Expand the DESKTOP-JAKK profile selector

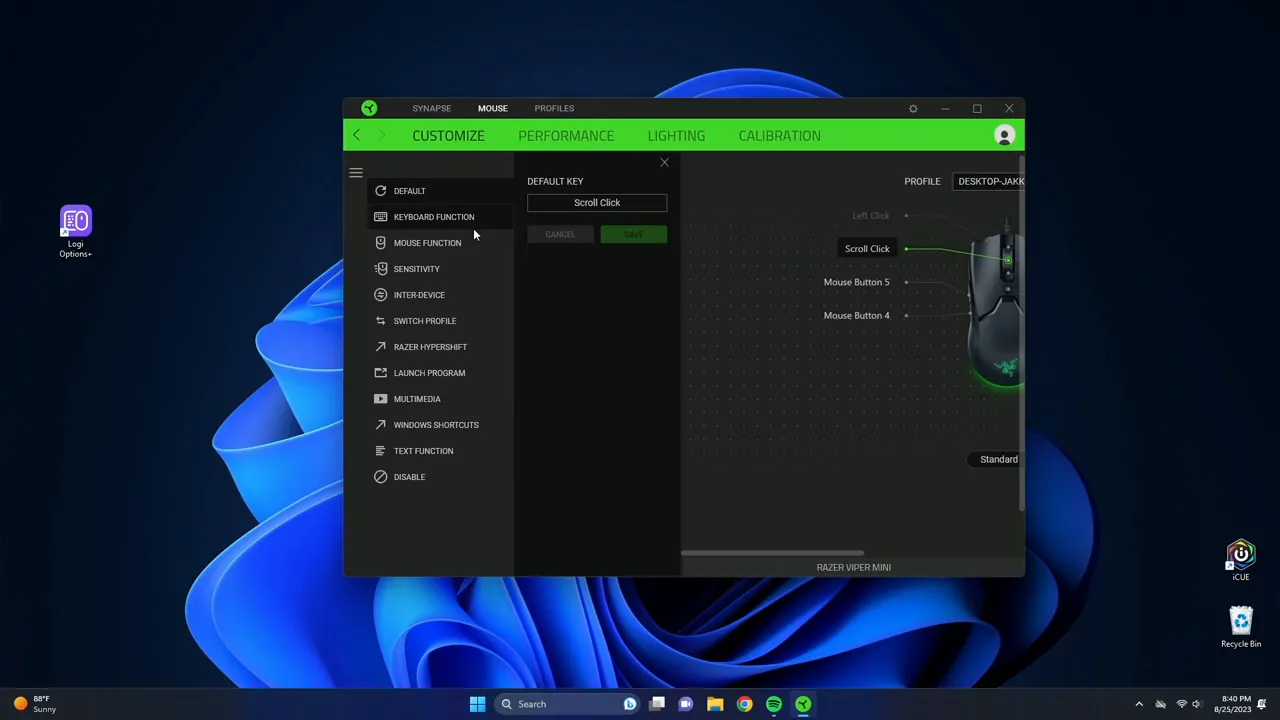click(991, 181)
